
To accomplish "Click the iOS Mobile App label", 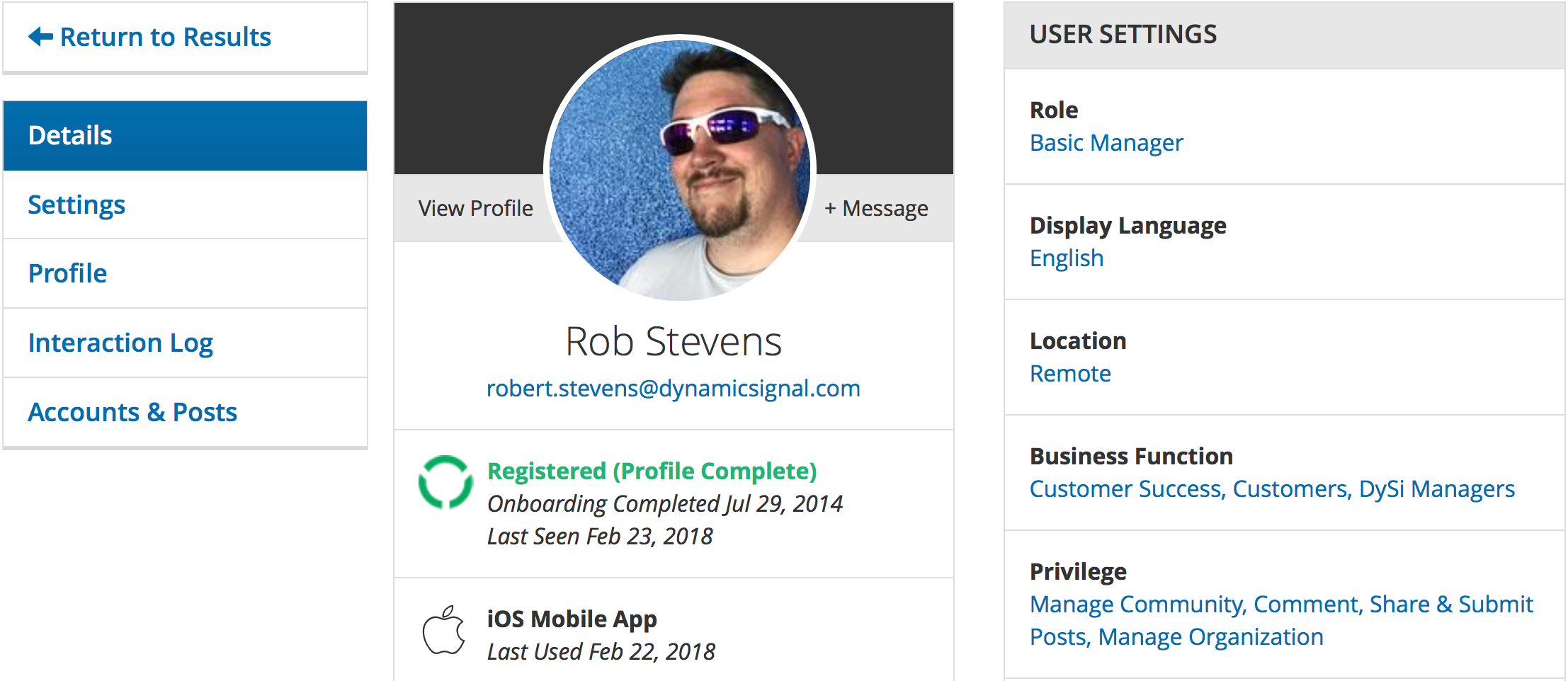I will point(572,619).
